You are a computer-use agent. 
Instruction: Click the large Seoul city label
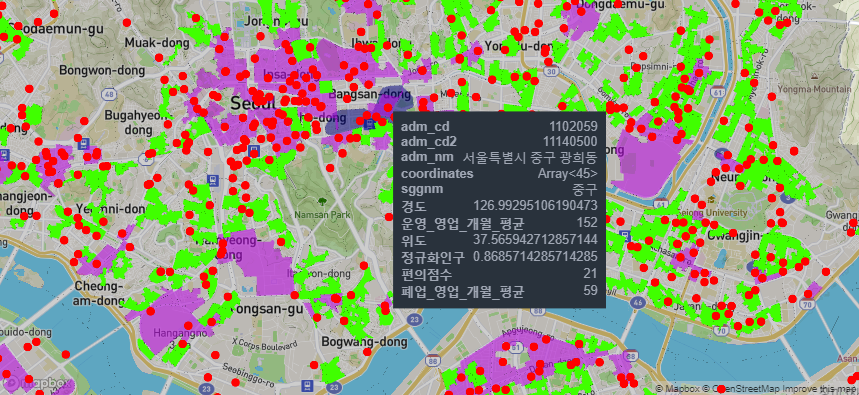253,103
